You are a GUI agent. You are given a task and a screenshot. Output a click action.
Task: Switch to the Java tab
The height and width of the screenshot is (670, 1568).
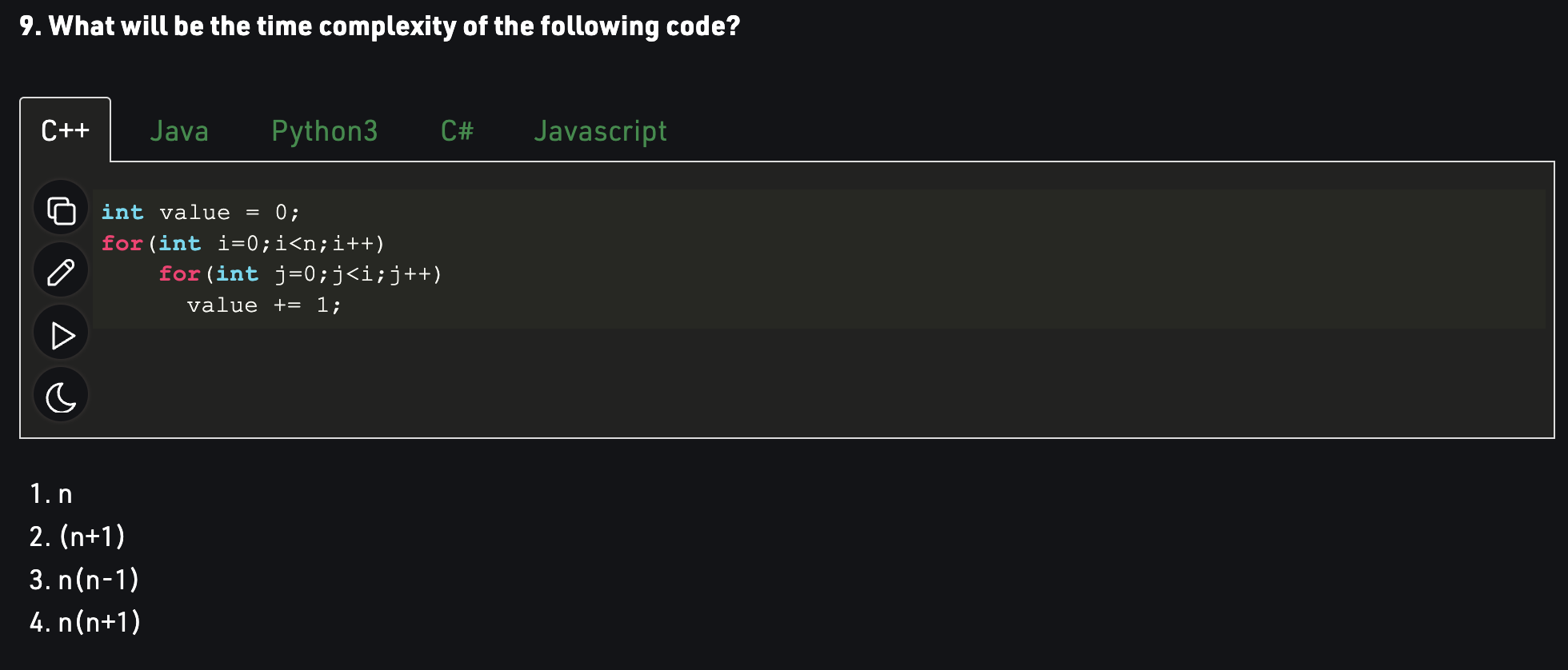pos(179,131)
